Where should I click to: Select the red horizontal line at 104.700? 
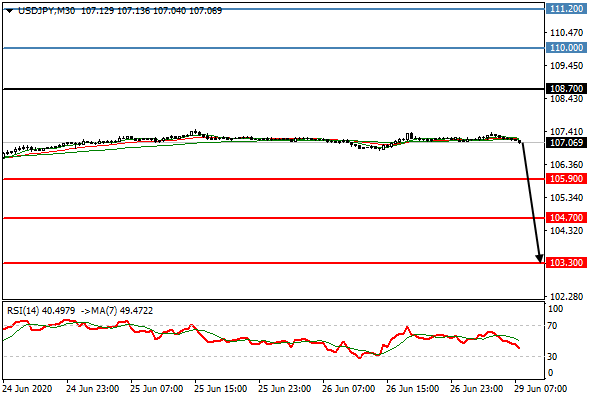click(274, 218)
